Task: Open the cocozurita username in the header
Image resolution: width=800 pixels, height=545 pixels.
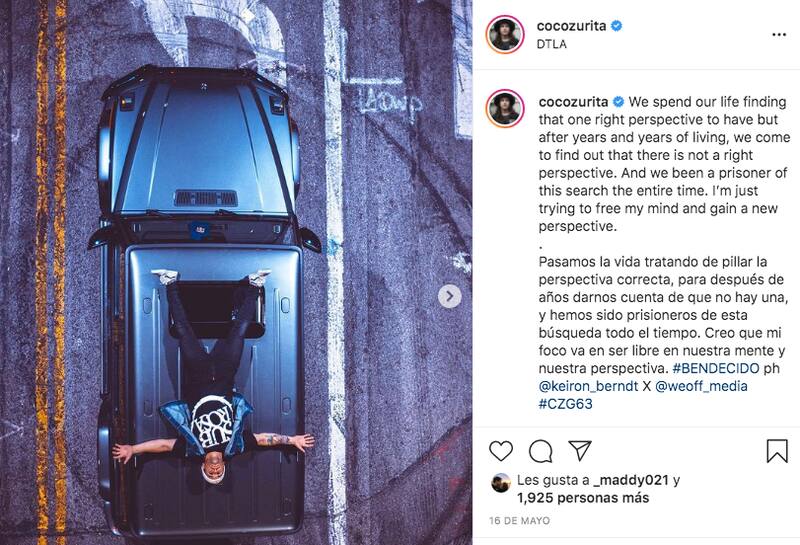Action: coord(571,26)
